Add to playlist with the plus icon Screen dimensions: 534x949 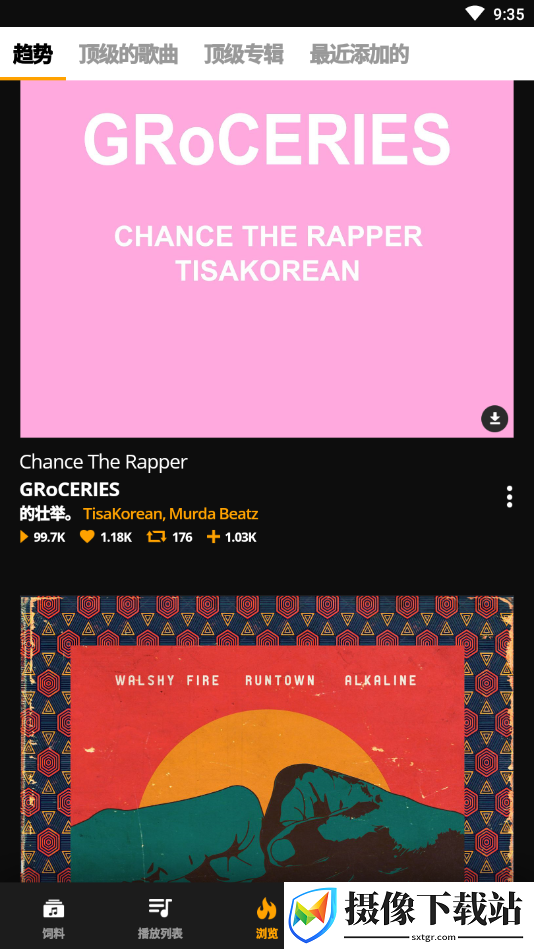(213, 537)
